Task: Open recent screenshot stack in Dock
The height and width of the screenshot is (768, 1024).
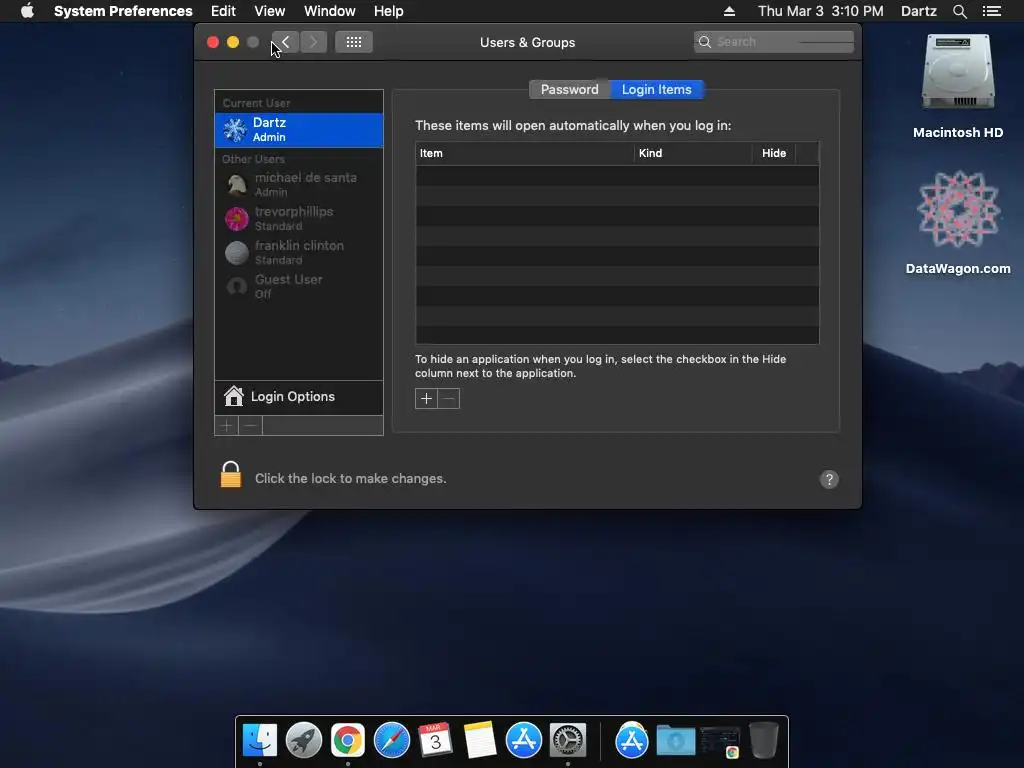Action: tap(720, 742)
